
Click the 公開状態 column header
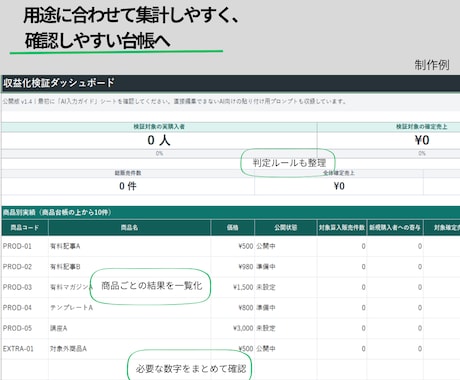(x=286, y=228)
